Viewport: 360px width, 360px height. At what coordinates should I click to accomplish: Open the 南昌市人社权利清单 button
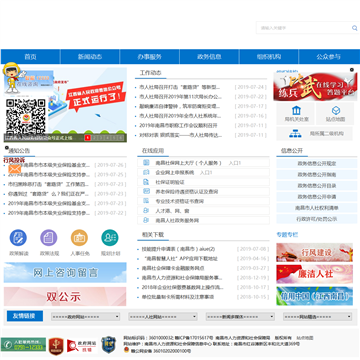coord(316,208)
